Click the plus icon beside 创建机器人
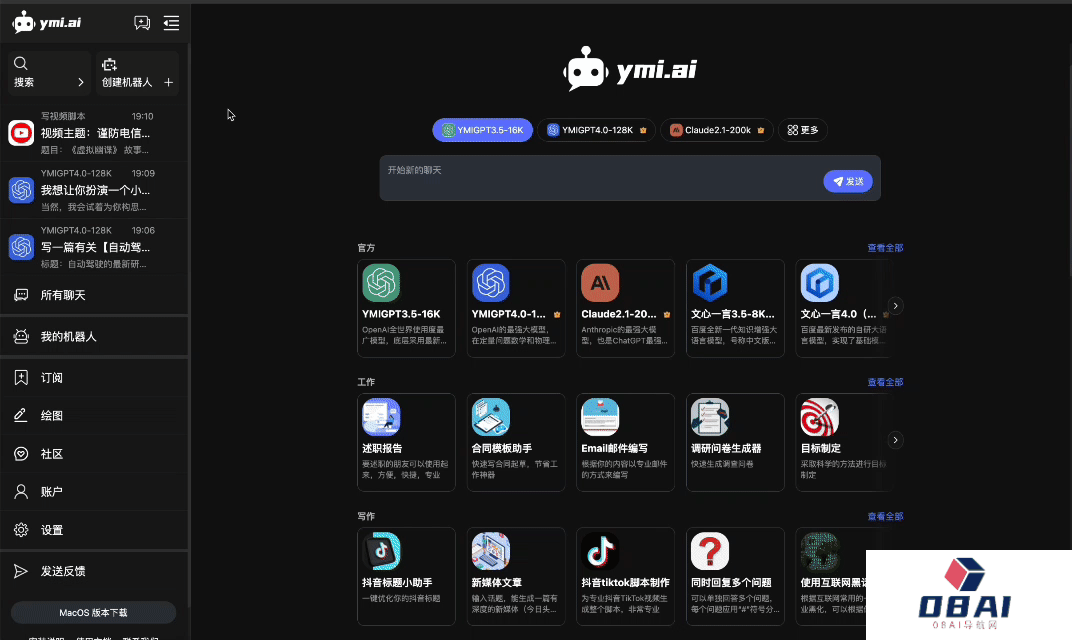1072x640 pixels. coord(168,83)
